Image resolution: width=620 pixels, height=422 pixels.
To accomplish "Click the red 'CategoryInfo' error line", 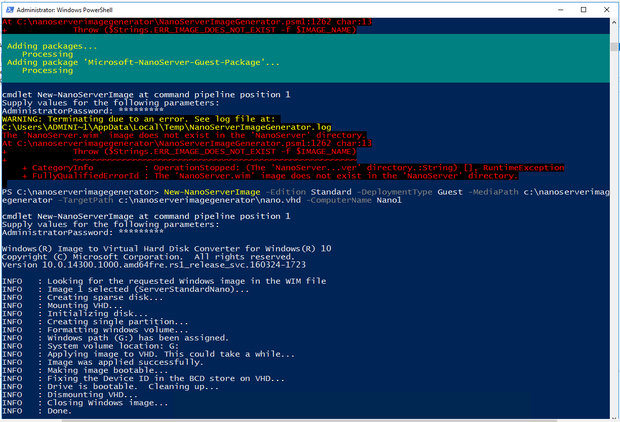I will tap(293, 168).
